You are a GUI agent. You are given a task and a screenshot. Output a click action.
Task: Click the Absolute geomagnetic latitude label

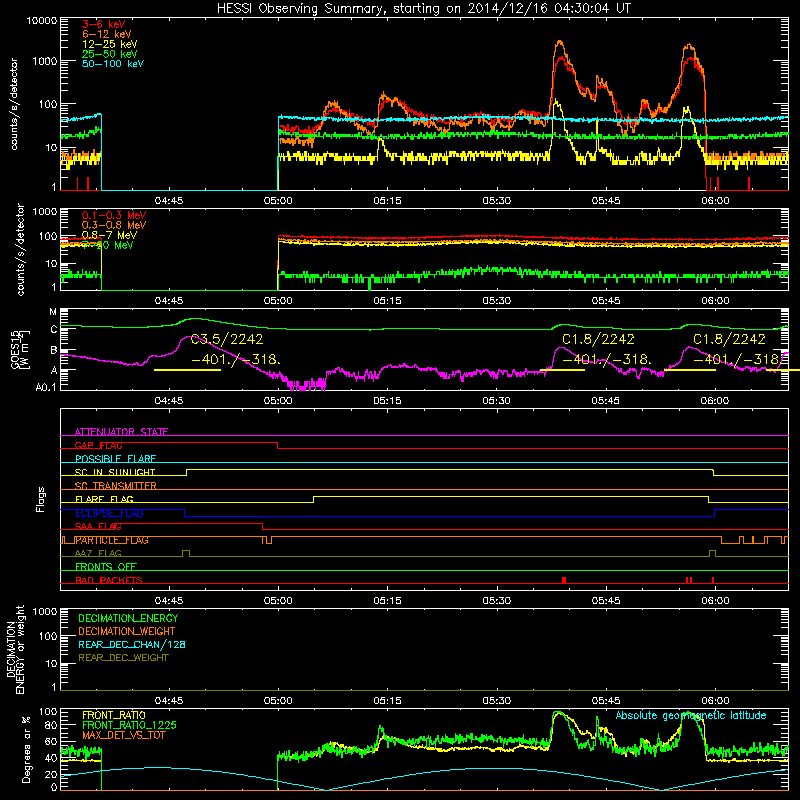click(691, 715)
